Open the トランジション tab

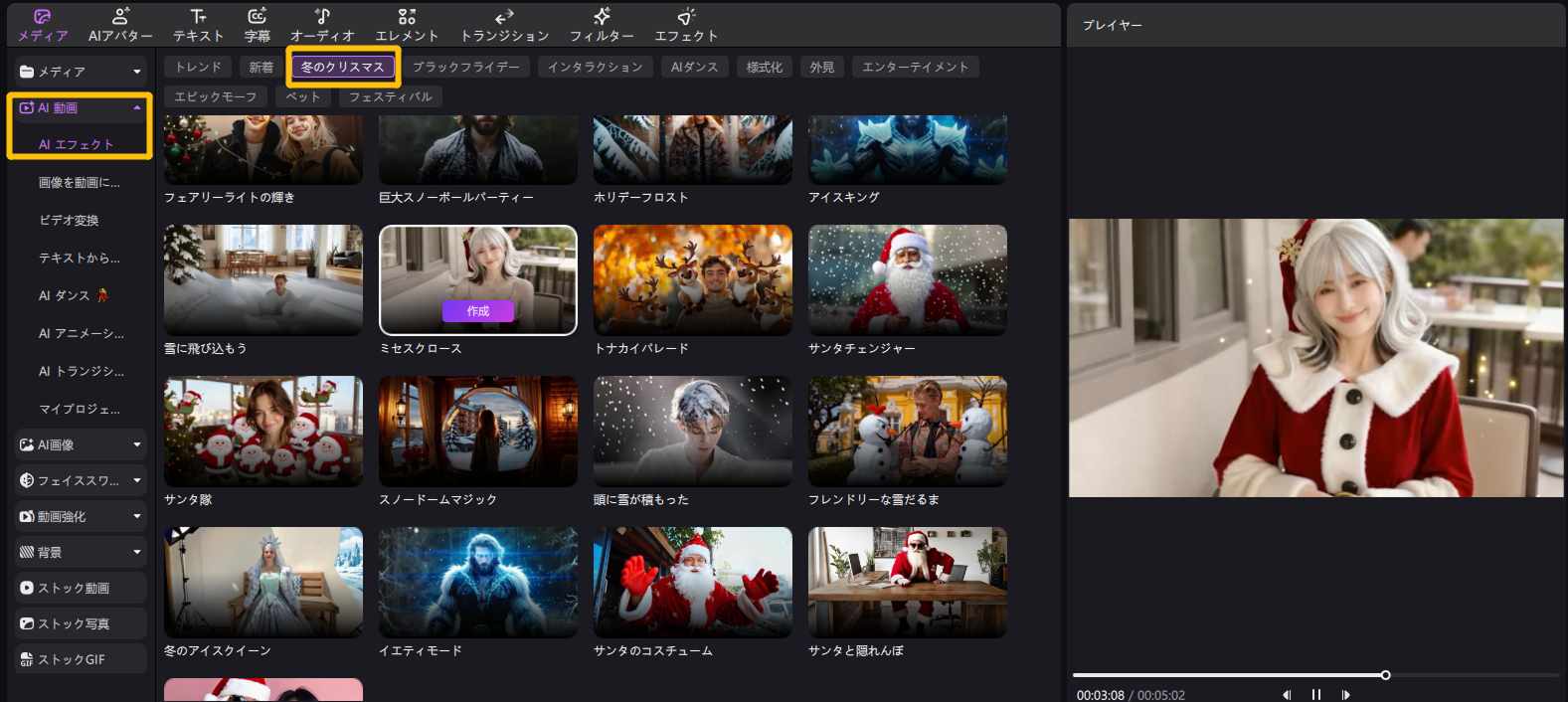[504, 25]
